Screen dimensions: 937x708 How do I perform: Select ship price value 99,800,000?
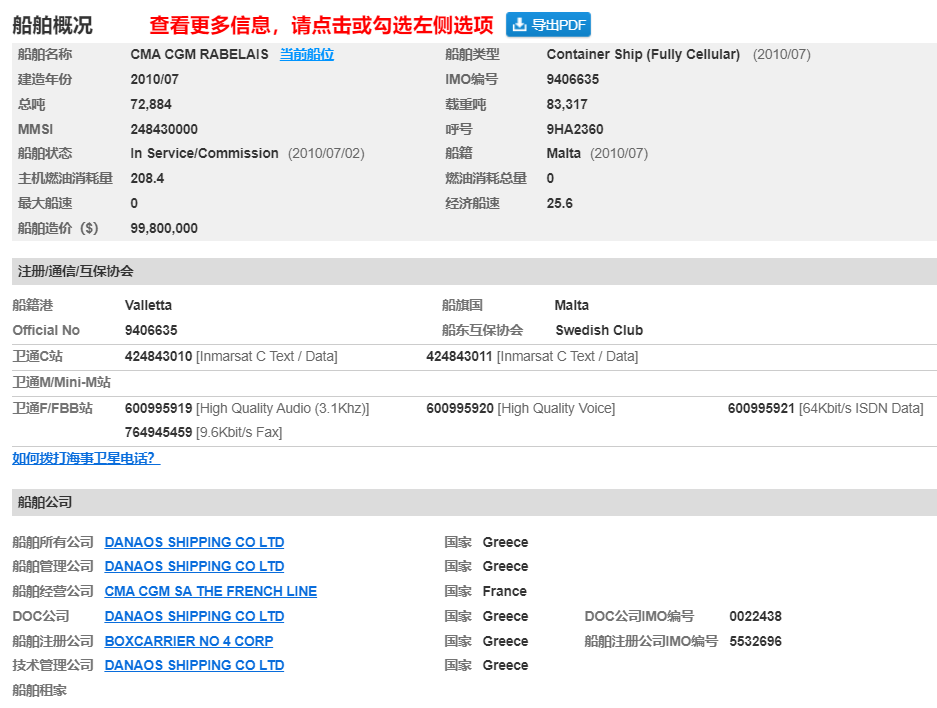164,228
